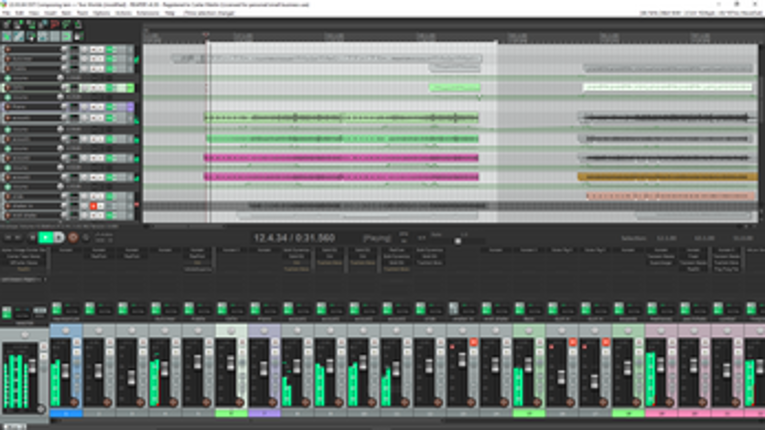Viewport: 765px width, 430px height.
Task: Click the master strip pan knob
Action: [24, 335]
